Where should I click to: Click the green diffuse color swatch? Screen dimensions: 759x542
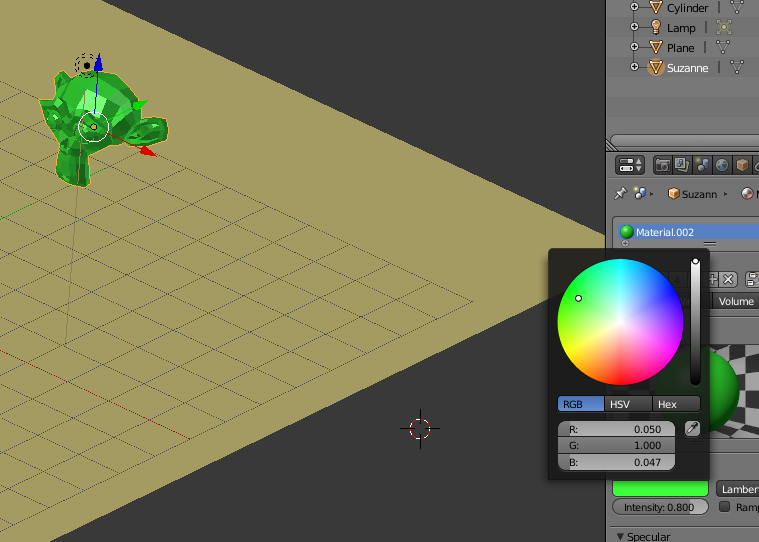pos(660,488)
